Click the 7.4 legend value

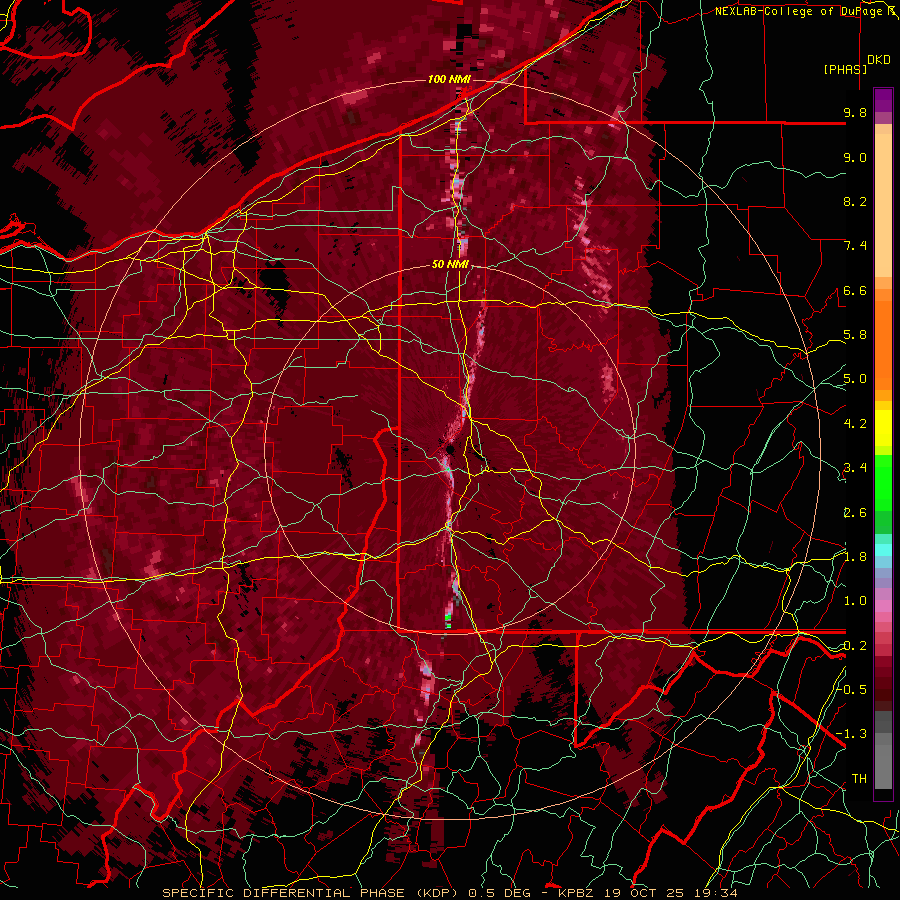coord(855,246)
